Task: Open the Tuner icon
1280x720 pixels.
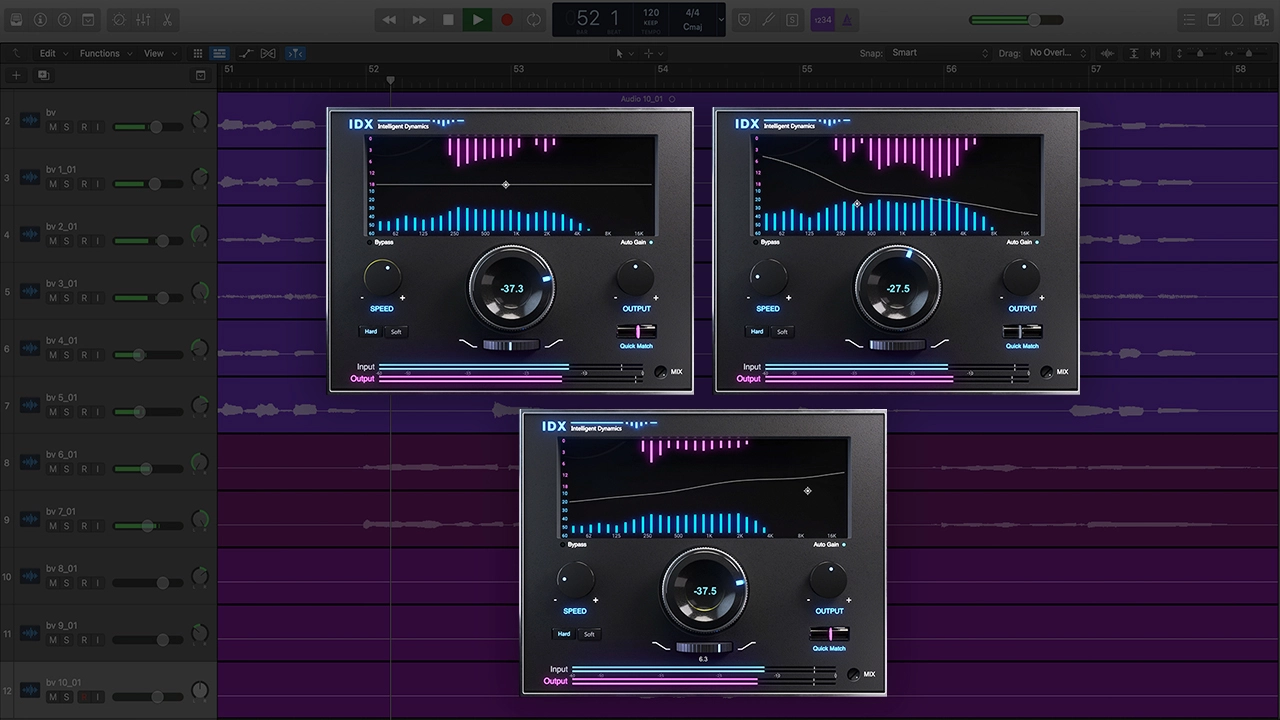Action: (768, 19)
